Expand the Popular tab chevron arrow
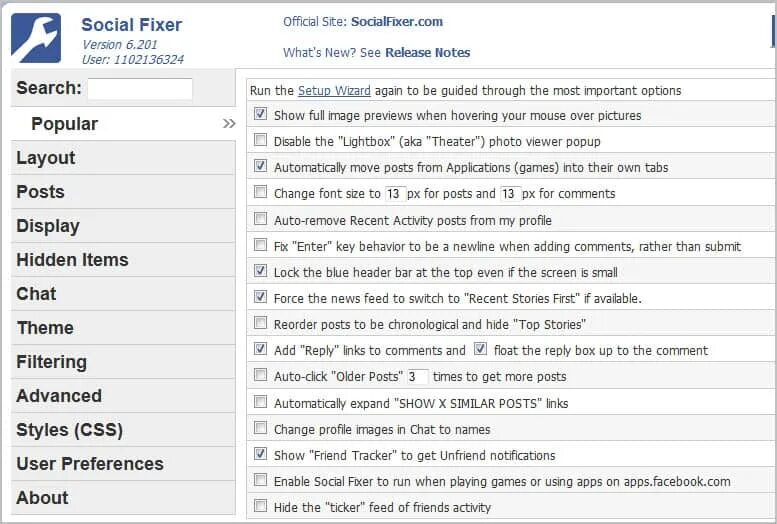Viewport: 777px width, 524px height. [x=229, y=124]
